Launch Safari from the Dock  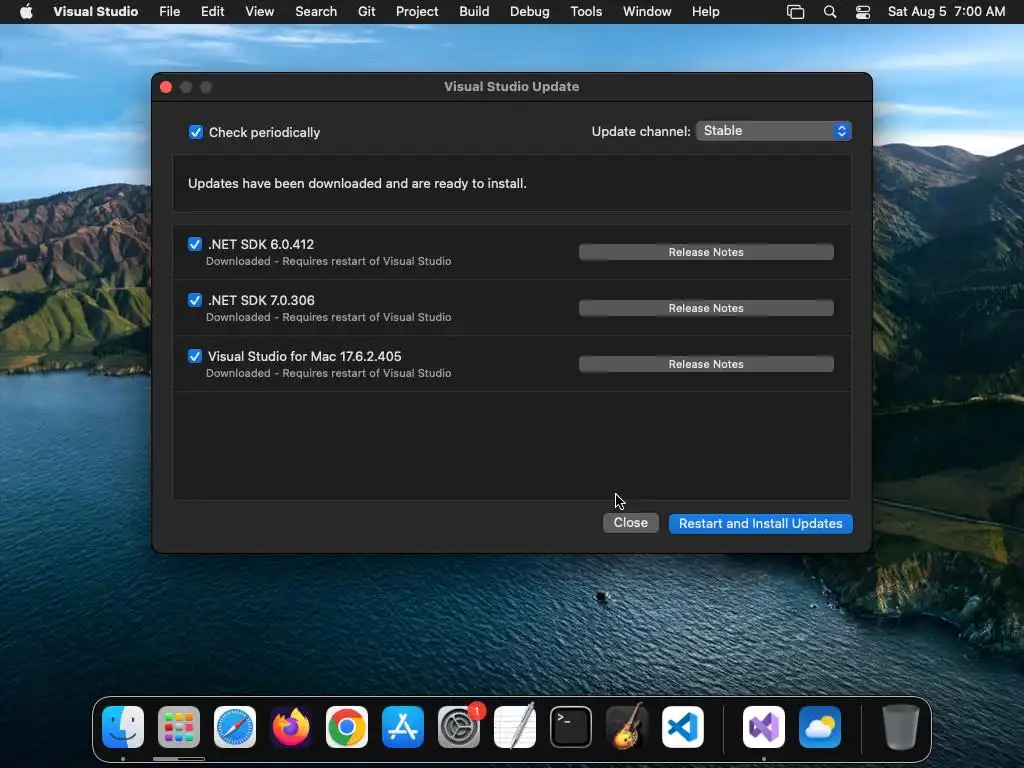coord(235,727)
